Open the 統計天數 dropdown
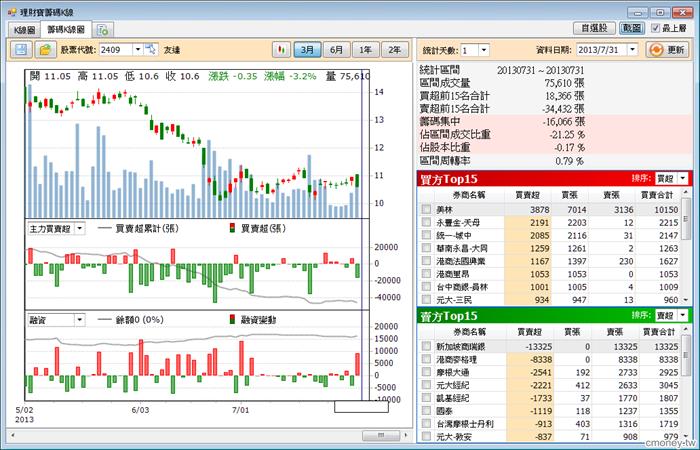Screen dimensions: 700x450 point(484,50)
